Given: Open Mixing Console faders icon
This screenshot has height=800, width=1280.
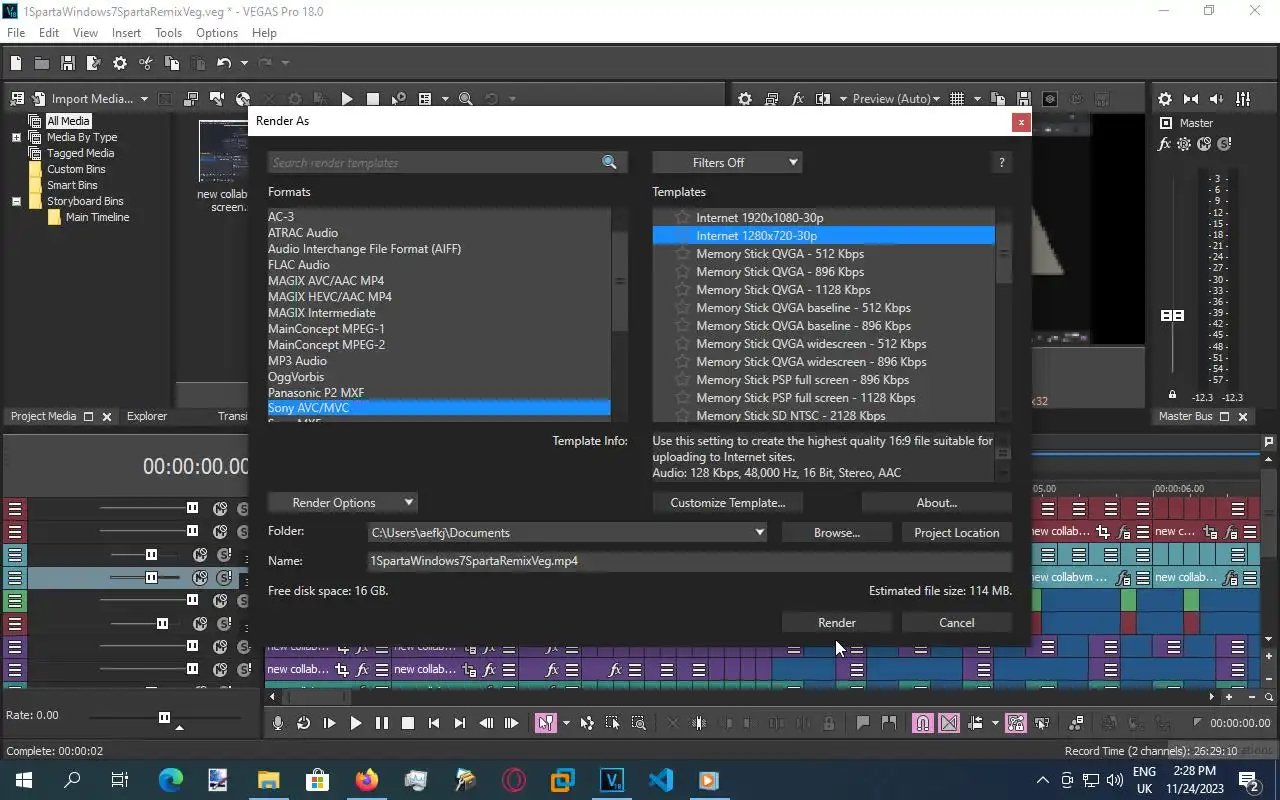Looking at the screenshot, I should coord(1243,99).
